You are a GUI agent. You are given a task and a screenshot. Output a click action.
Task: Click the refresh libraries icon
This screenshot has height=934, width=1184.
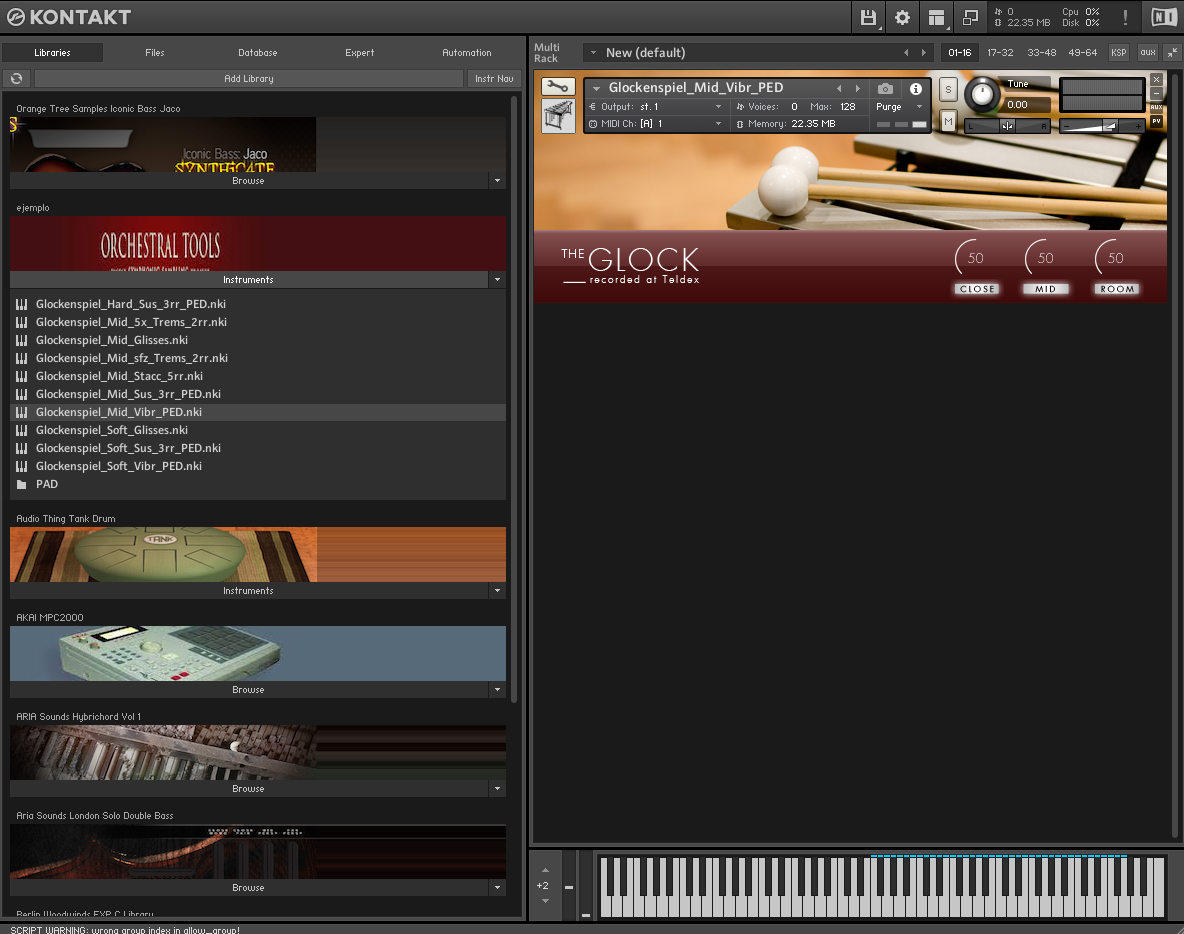pyautogui.click(x=17, y=79)
